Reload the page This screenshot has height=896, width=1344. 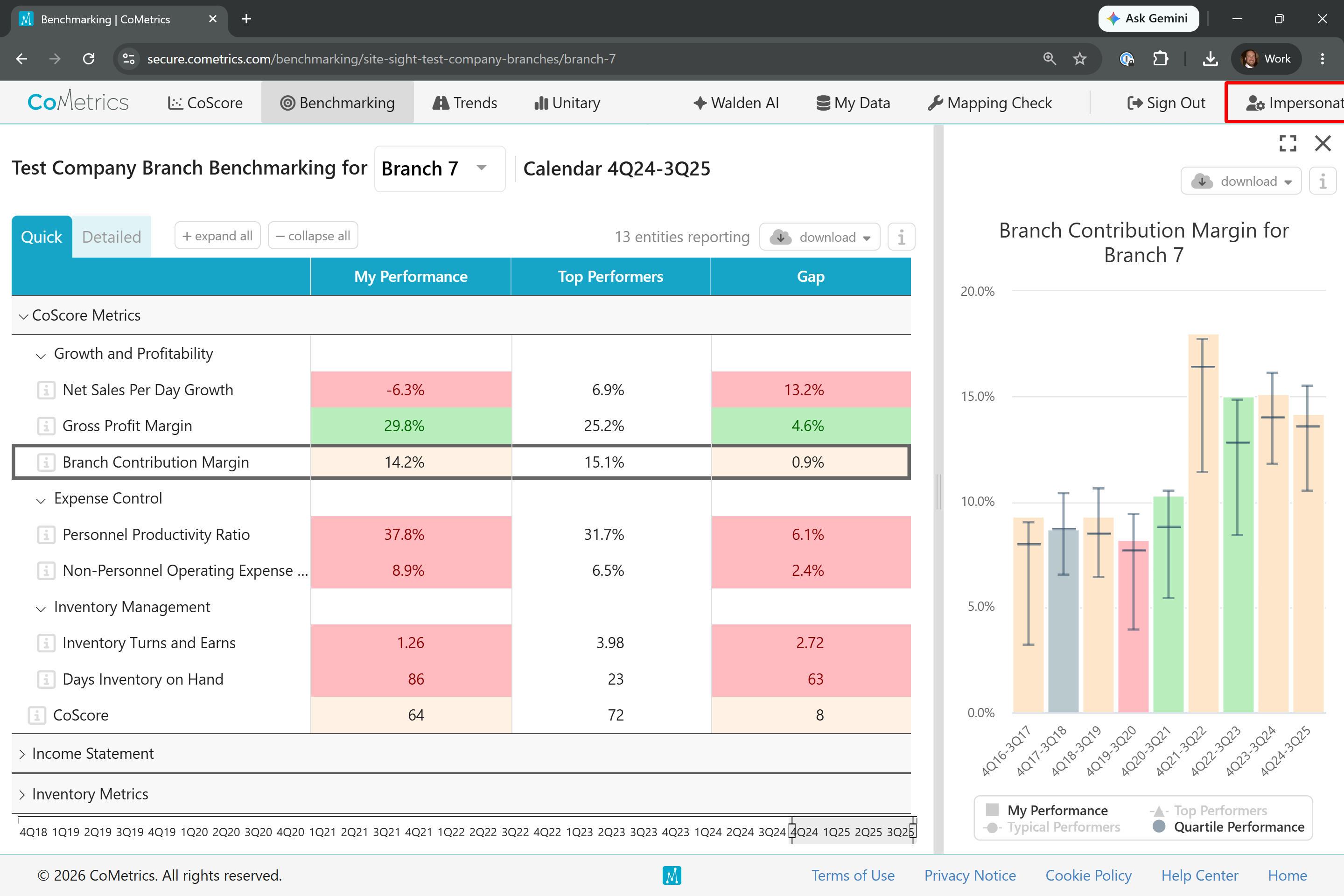click(89, 59)
